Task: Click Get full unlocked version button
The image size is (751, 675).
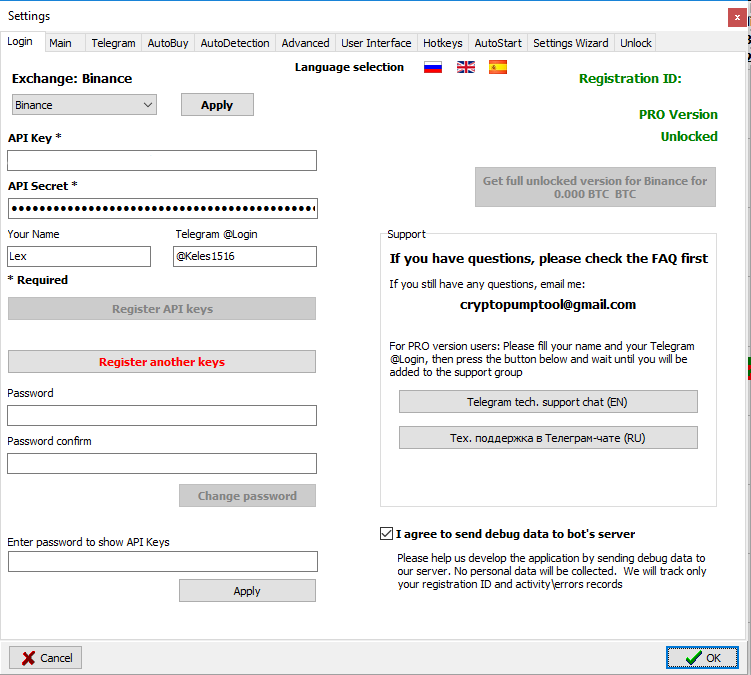Action: [x=595, y=187]
